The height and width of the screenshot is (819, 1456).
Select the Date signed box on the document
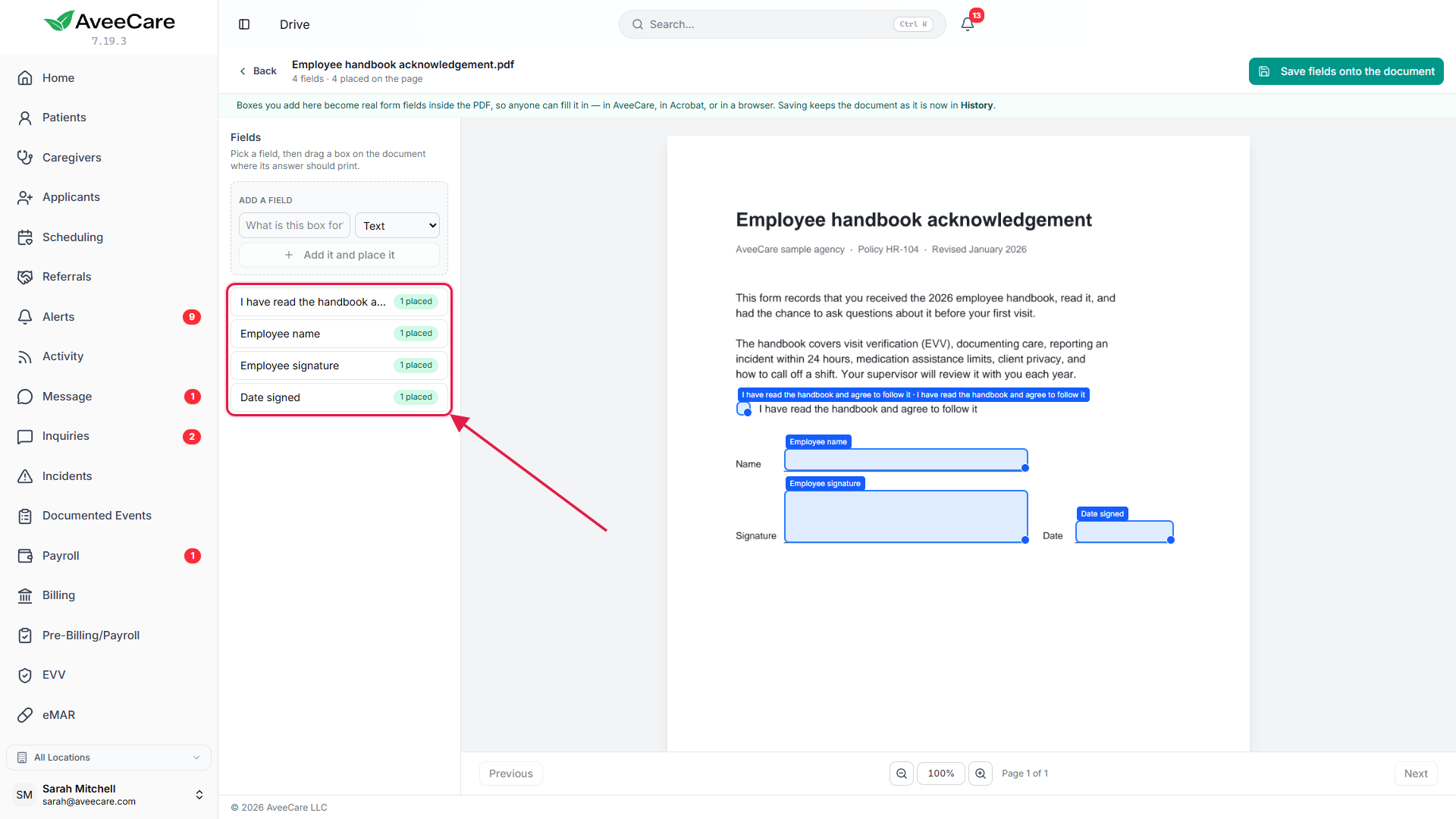pyautogui.click(x=1125, y=532)
